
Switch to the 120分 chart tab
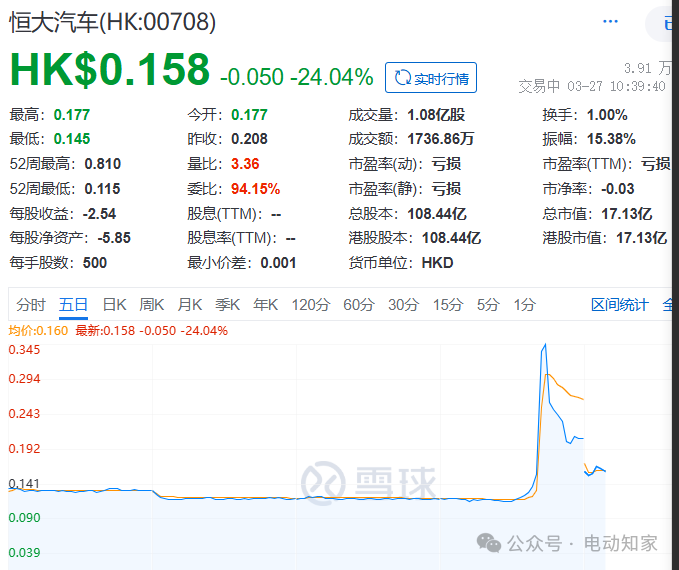click(x=310, y=305)
